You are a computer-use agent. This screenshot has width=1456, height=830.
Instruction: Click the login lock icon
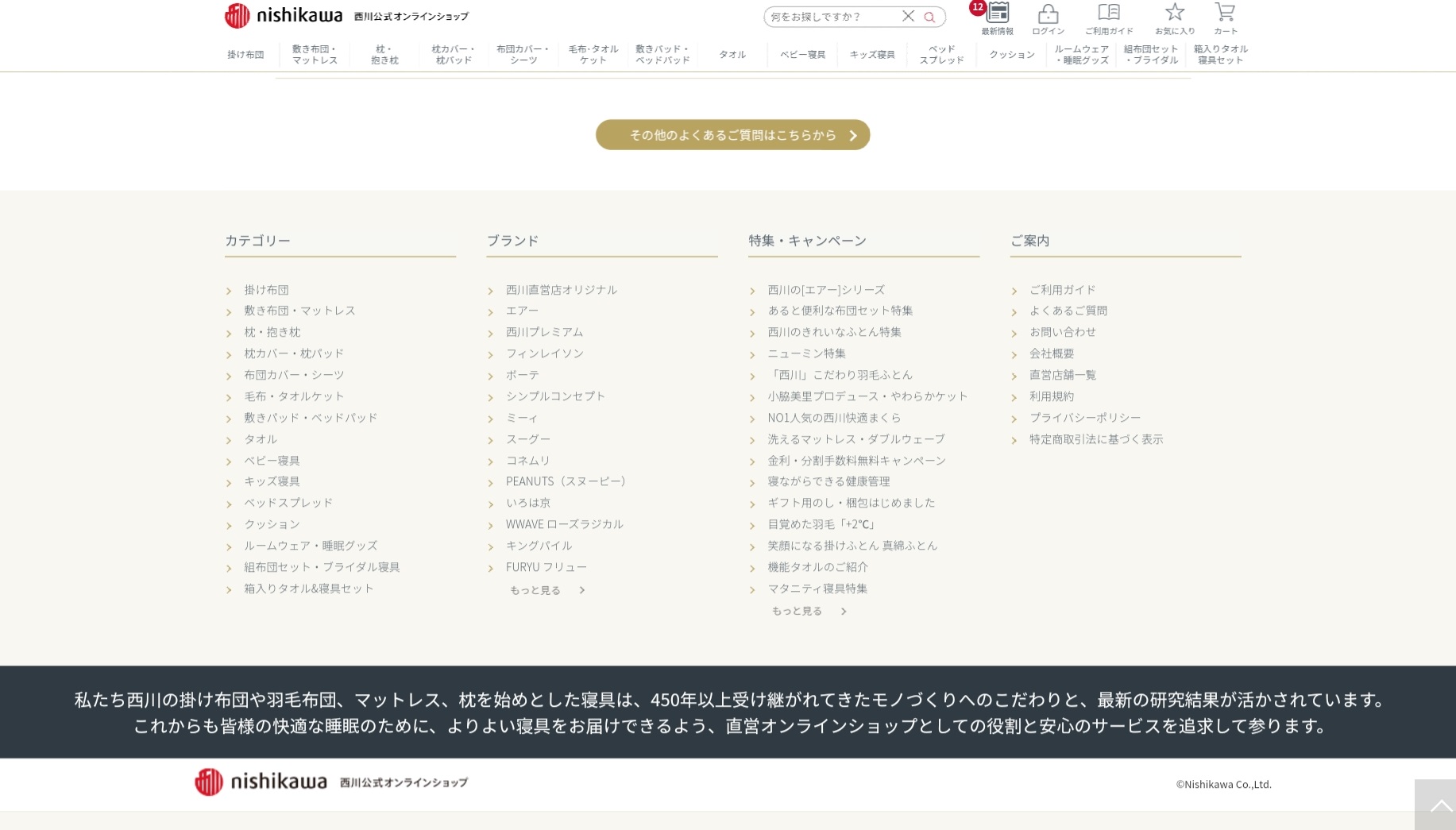1048,14
